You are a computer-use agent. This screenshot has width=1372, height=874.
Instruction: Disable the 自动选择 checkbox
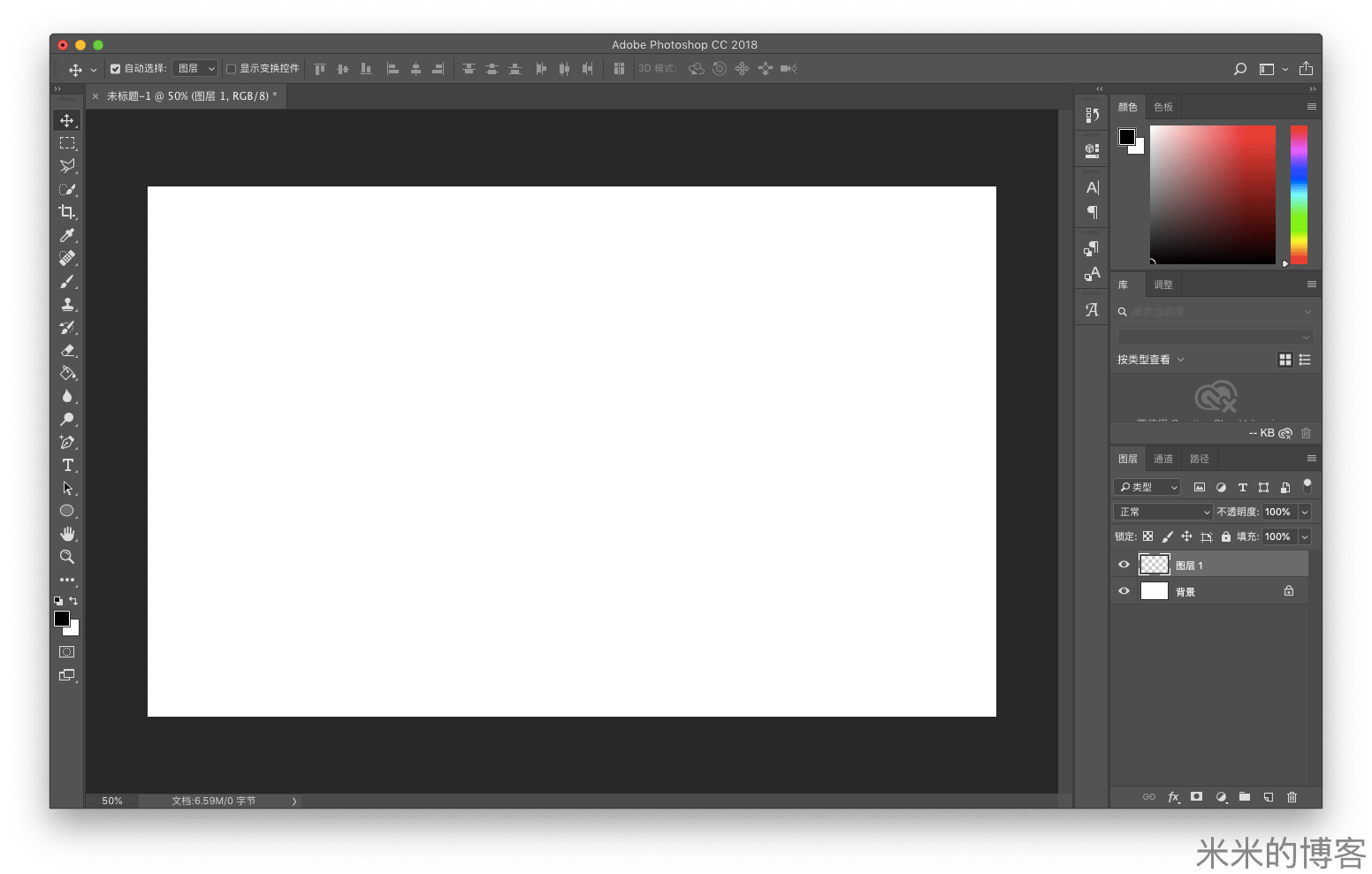click(115, 69)
